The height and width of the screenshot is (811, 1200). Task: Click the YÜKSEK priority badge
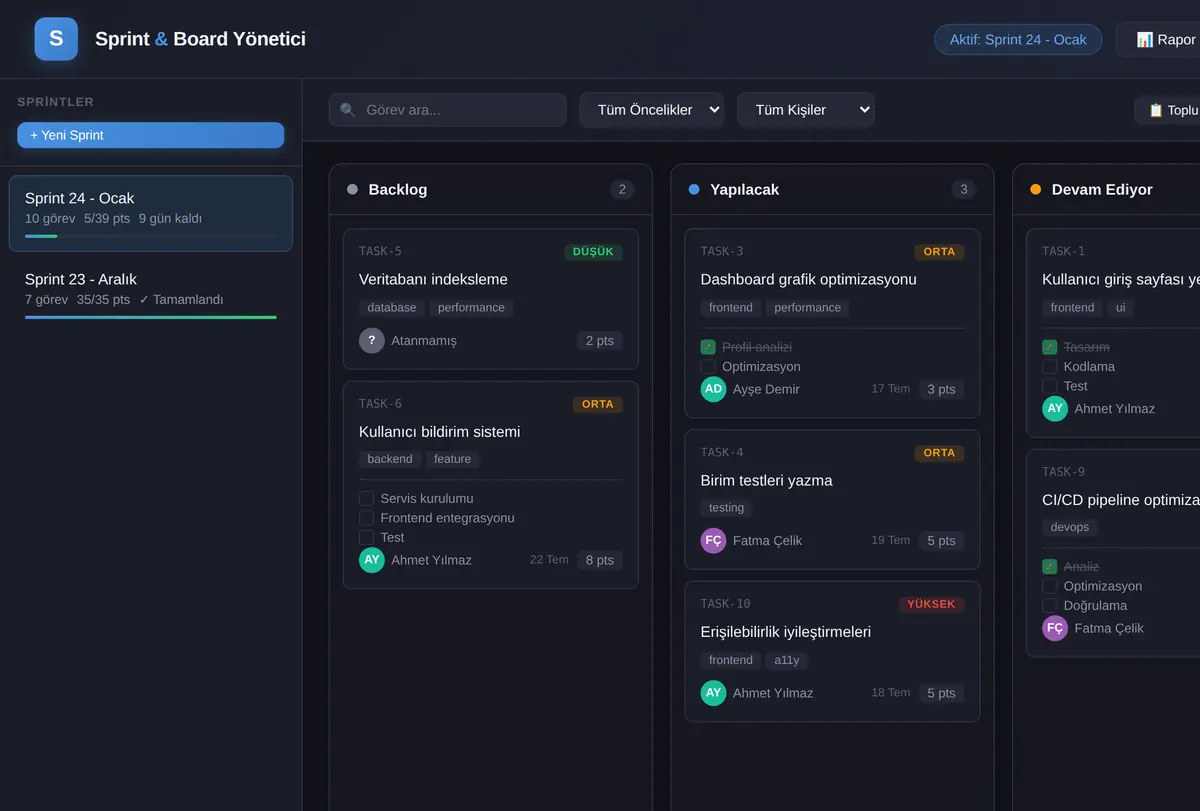pos(931,604)
